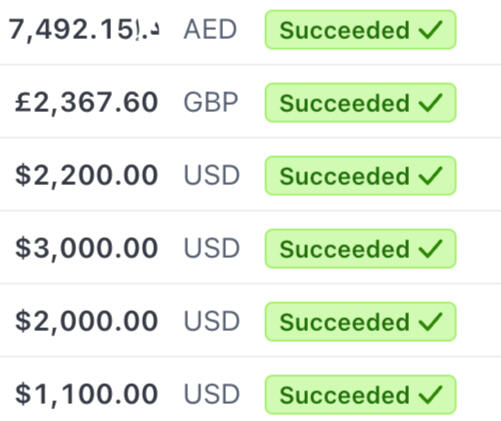Select the $2,200.00 payment amount
This screenshot has width=501, height=421.
[86, 176]
